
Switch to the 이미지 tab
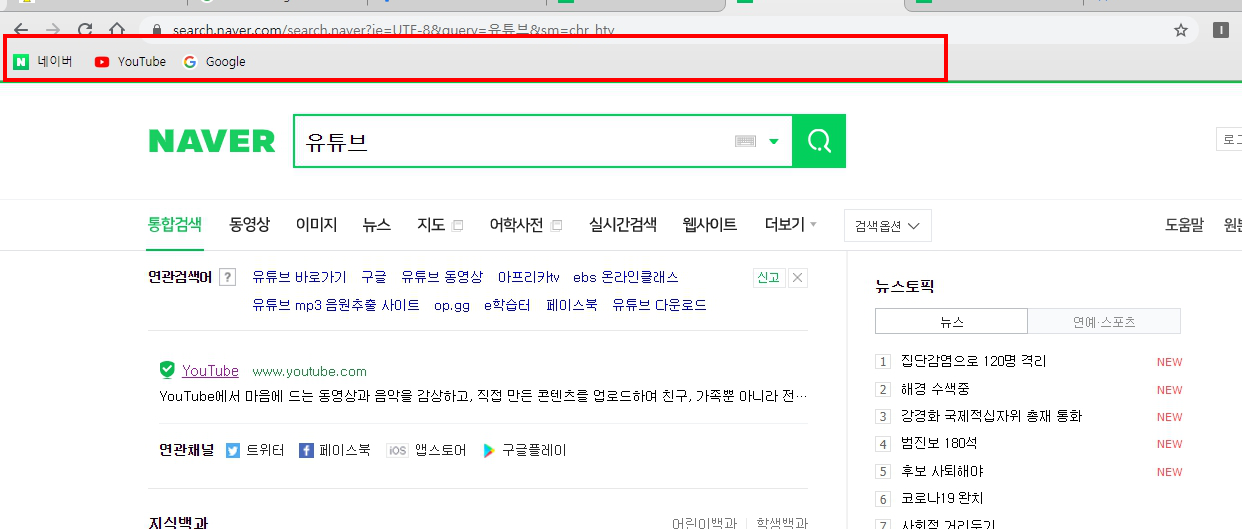coord(316,225)
